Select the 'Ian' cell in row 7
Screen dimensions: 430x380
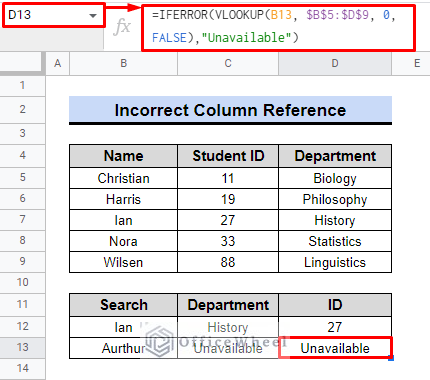[124, 220]
